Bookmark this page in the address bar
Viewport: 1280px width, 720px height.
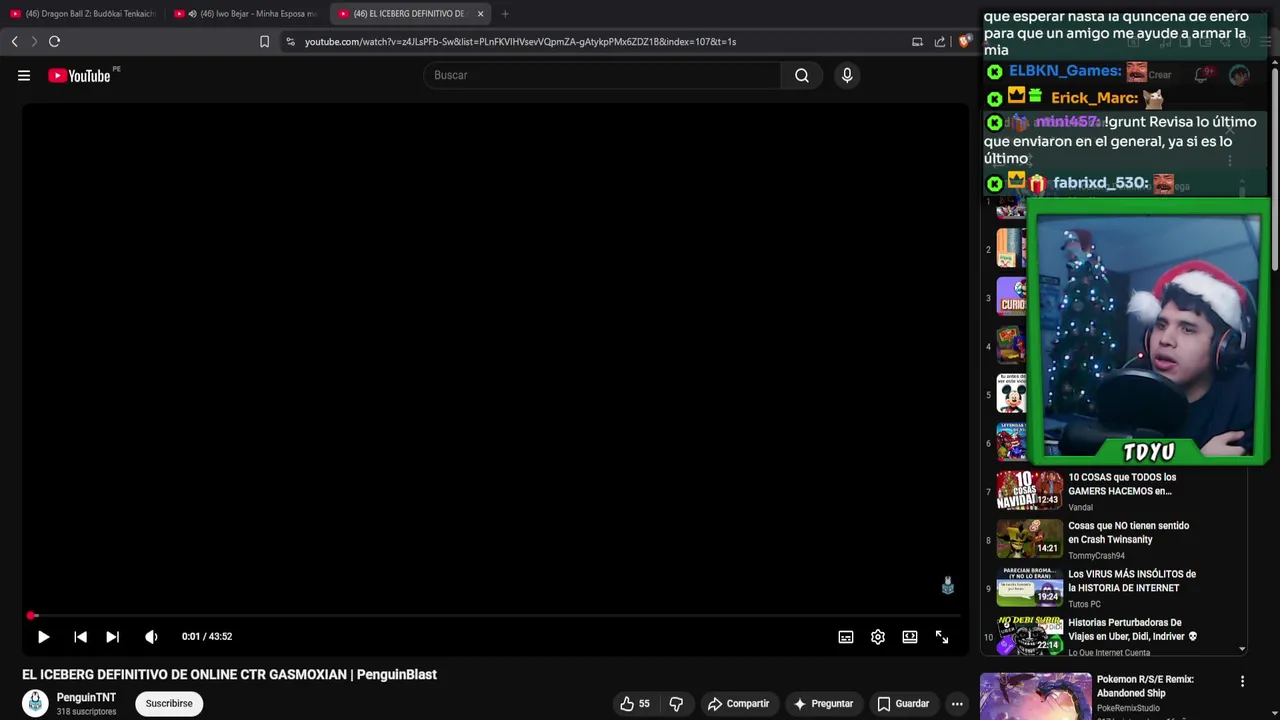click(264, 41)
